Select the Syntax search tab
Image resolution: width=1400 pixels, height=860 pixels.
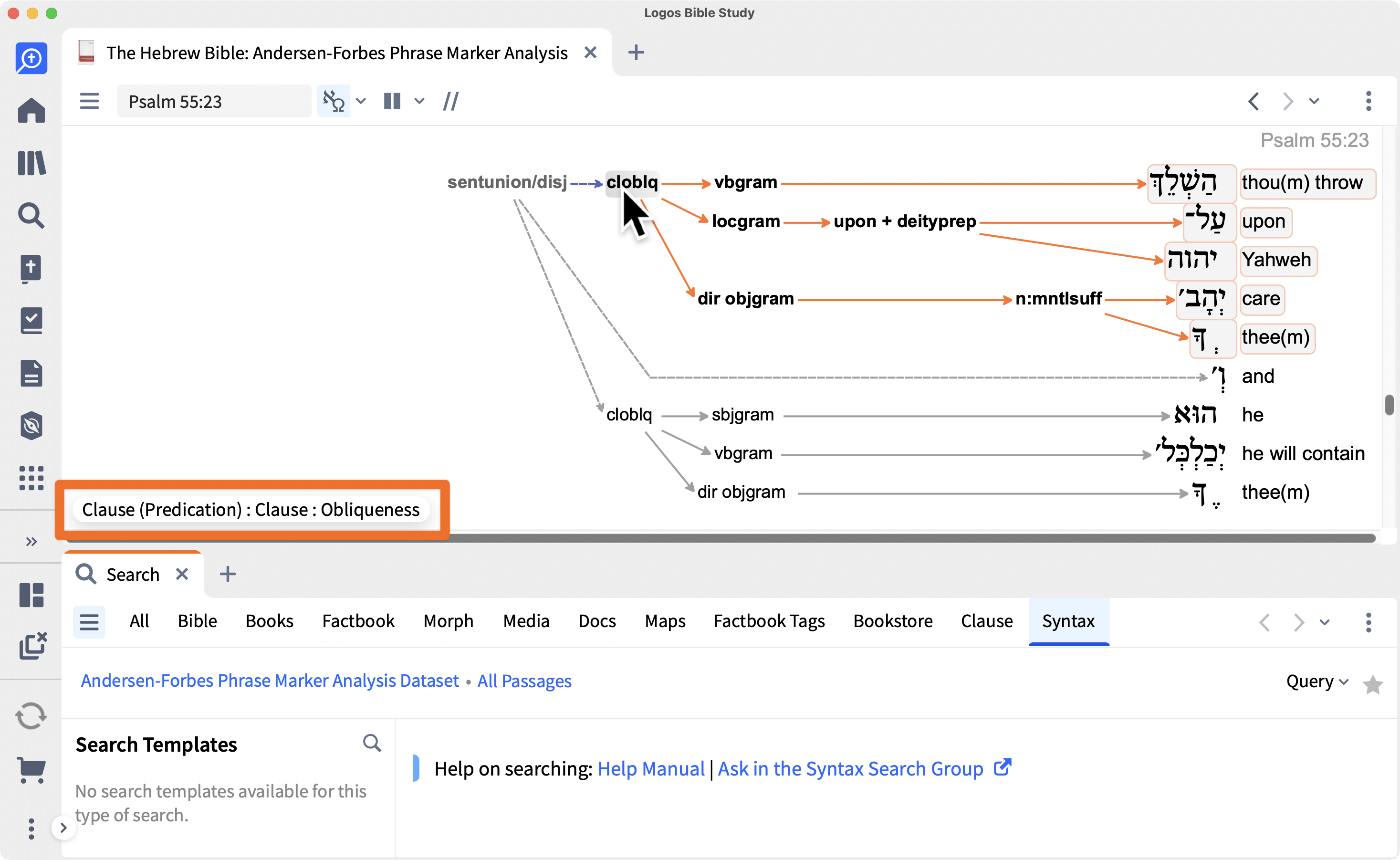(1068, 621)
